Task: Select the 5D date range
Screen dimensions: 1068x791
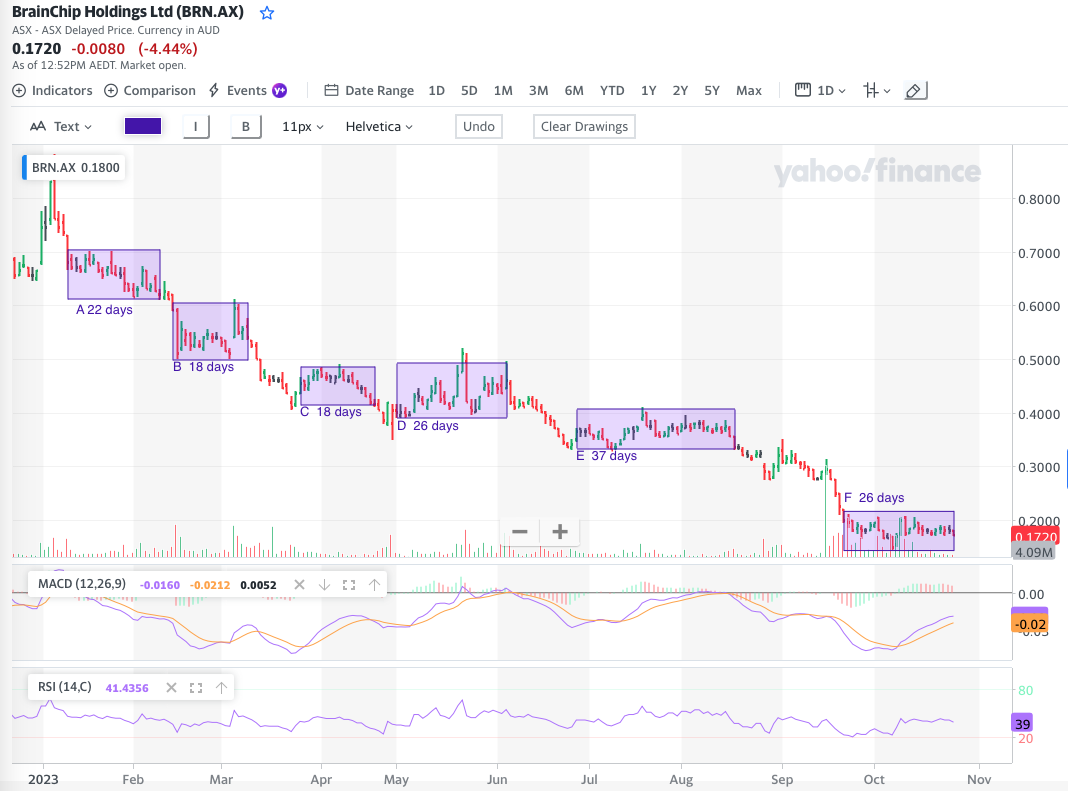Action: tap(469, 91)
